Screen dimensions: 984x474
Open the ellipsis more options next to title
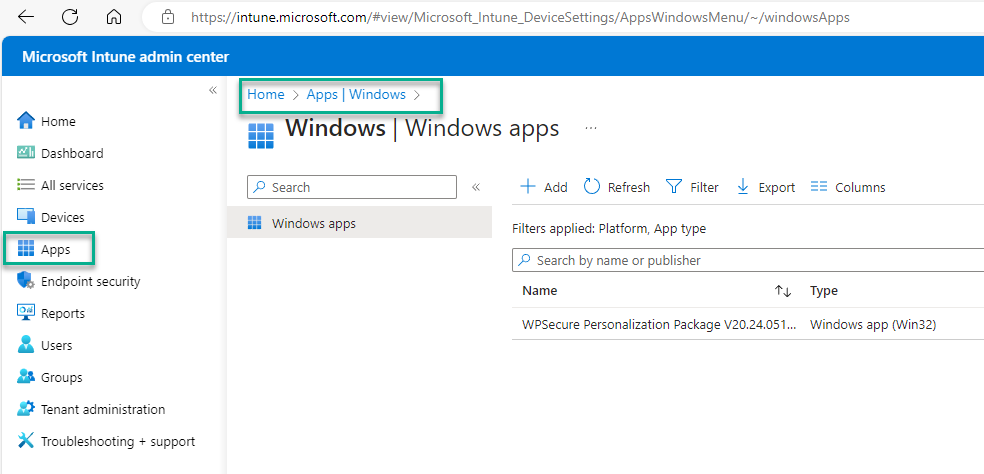(591, 128)
